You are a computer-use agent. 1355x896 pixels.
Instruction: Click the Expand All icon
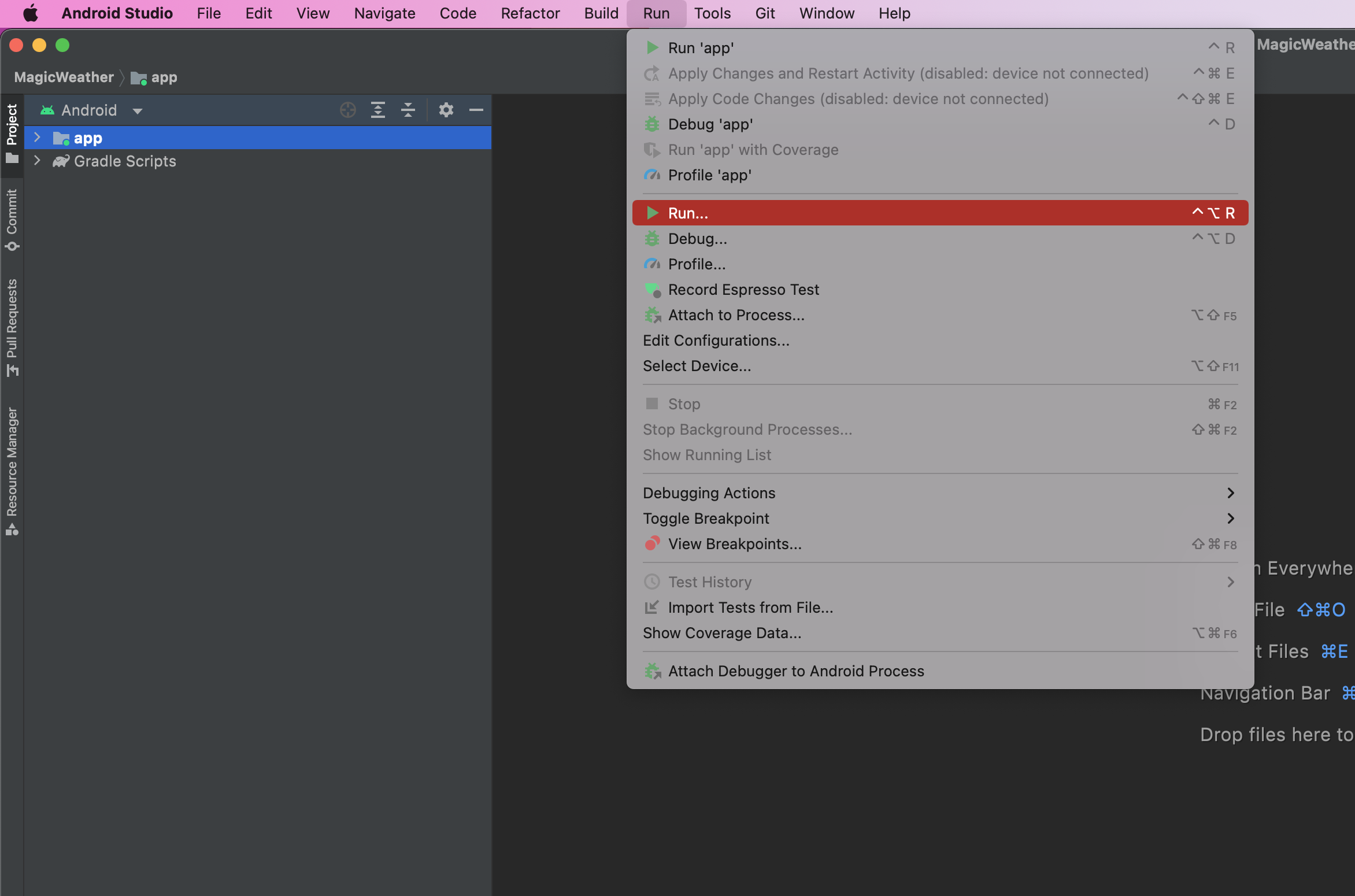coord(377,110)
